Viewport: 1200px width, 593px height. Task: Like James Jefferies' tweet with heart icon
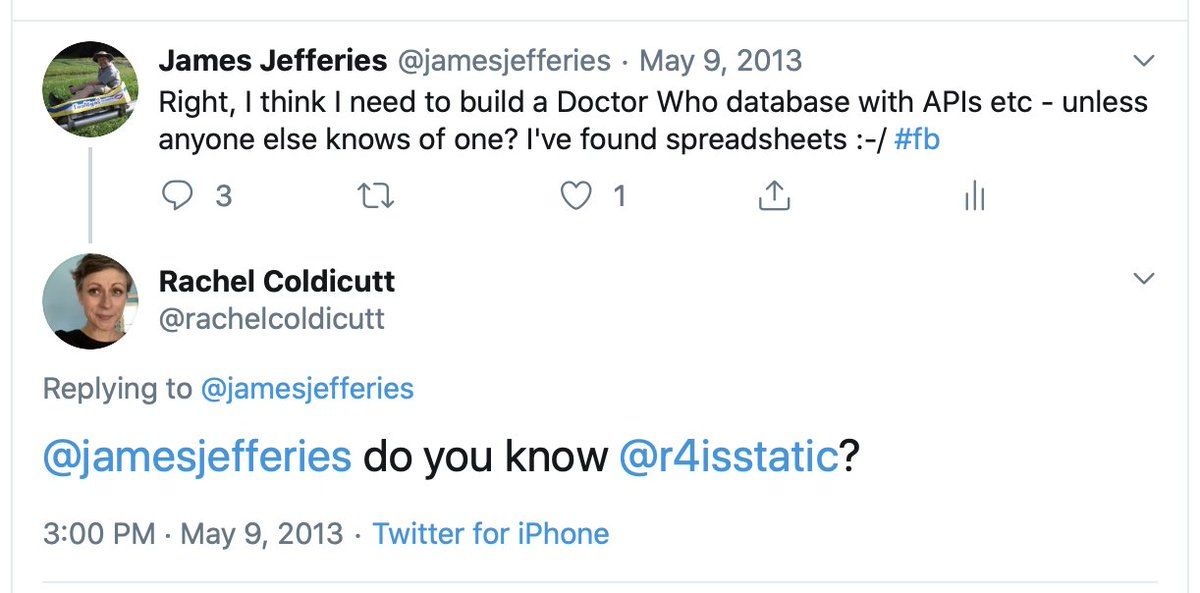click(x=575, y=197)
